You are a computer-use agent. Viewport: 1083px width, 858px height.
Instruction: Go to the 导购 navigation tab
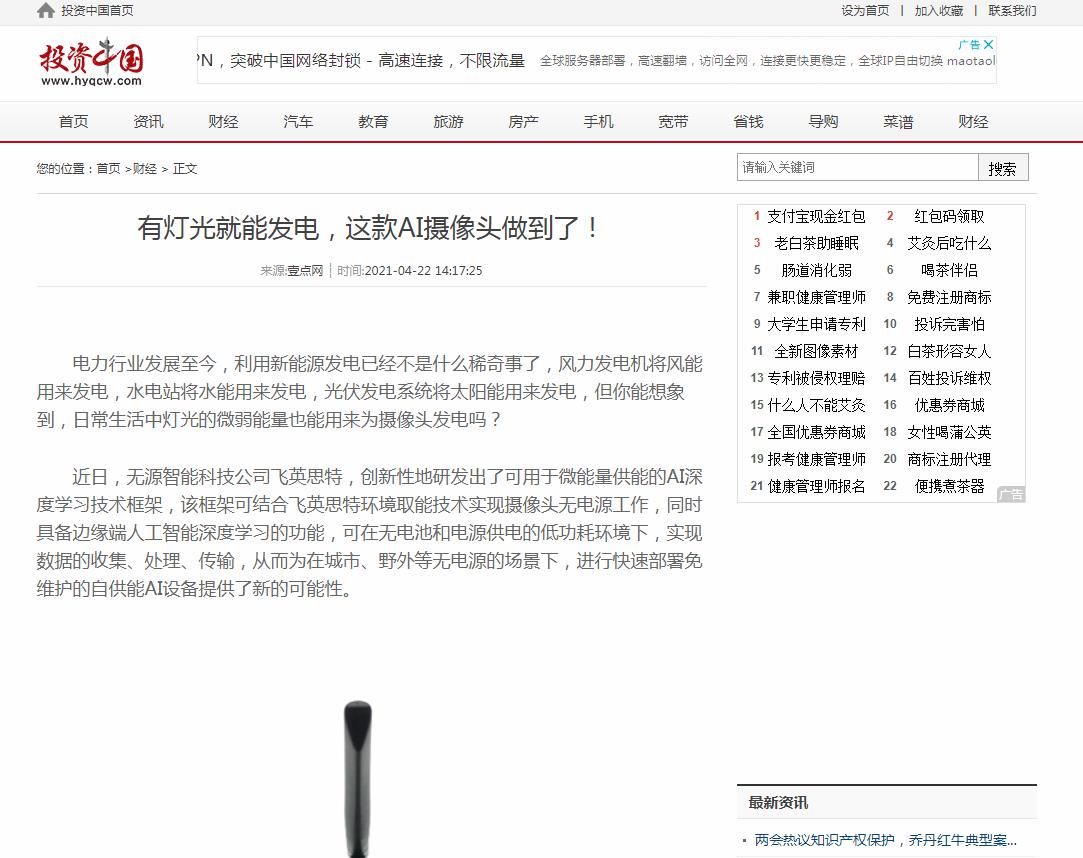coord(823,122)
